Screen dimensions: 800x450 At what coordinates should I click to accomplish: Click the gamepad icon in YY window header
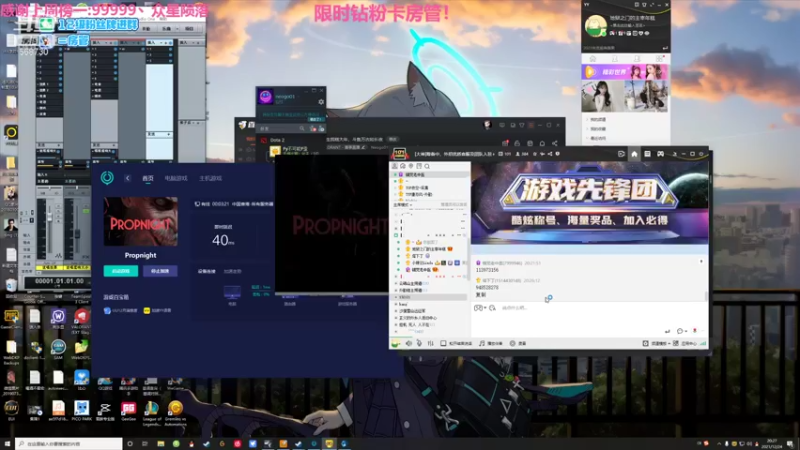point(660,154)
